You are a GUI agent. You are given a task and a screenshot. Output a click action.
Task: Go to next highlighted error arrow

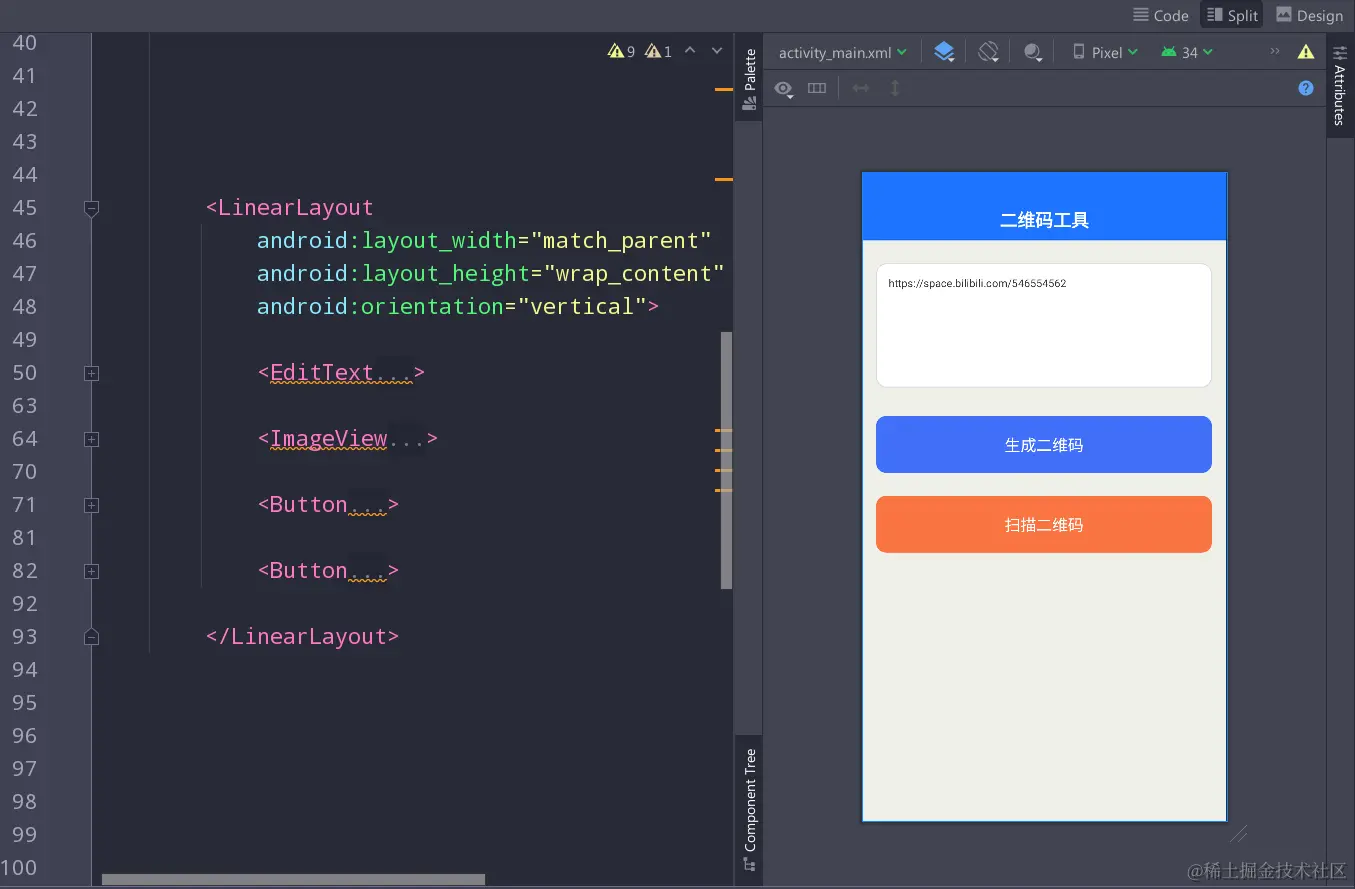pyautogui.click(x=717, y=51)
